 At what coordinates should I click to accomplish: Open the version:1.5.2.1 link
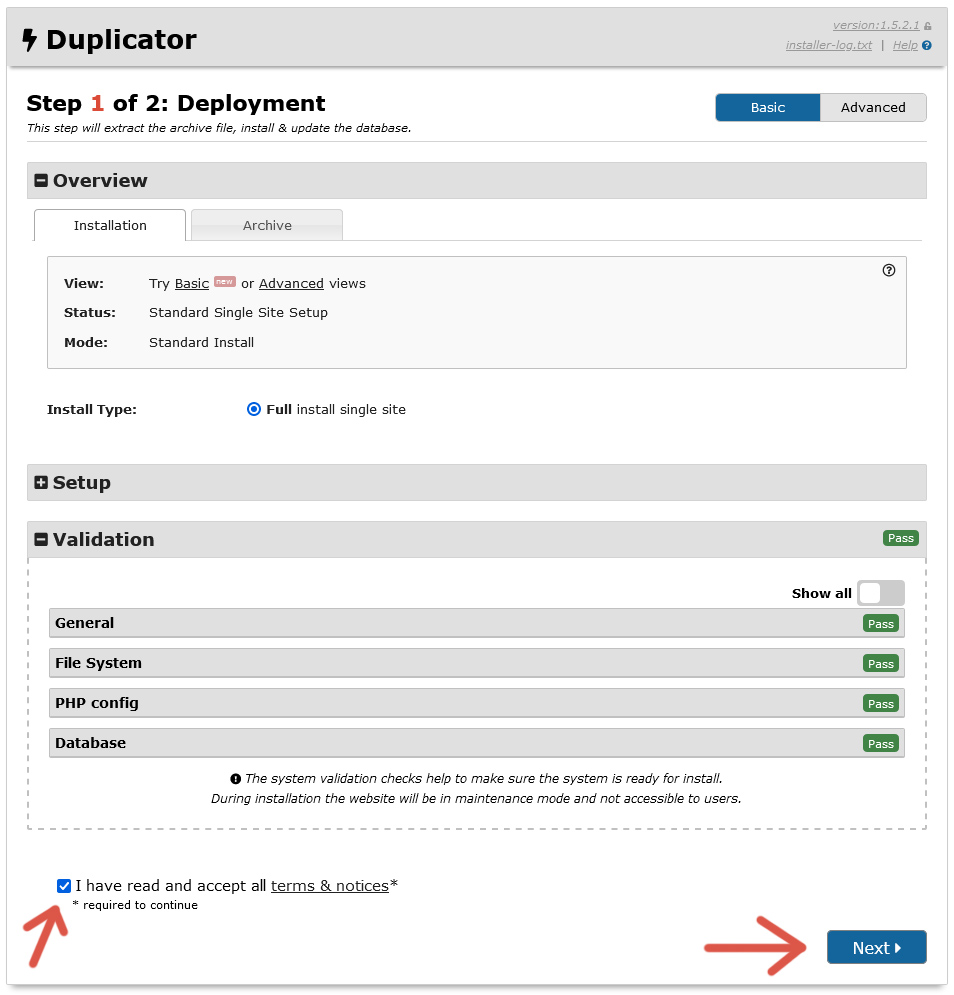coord(876,25)
